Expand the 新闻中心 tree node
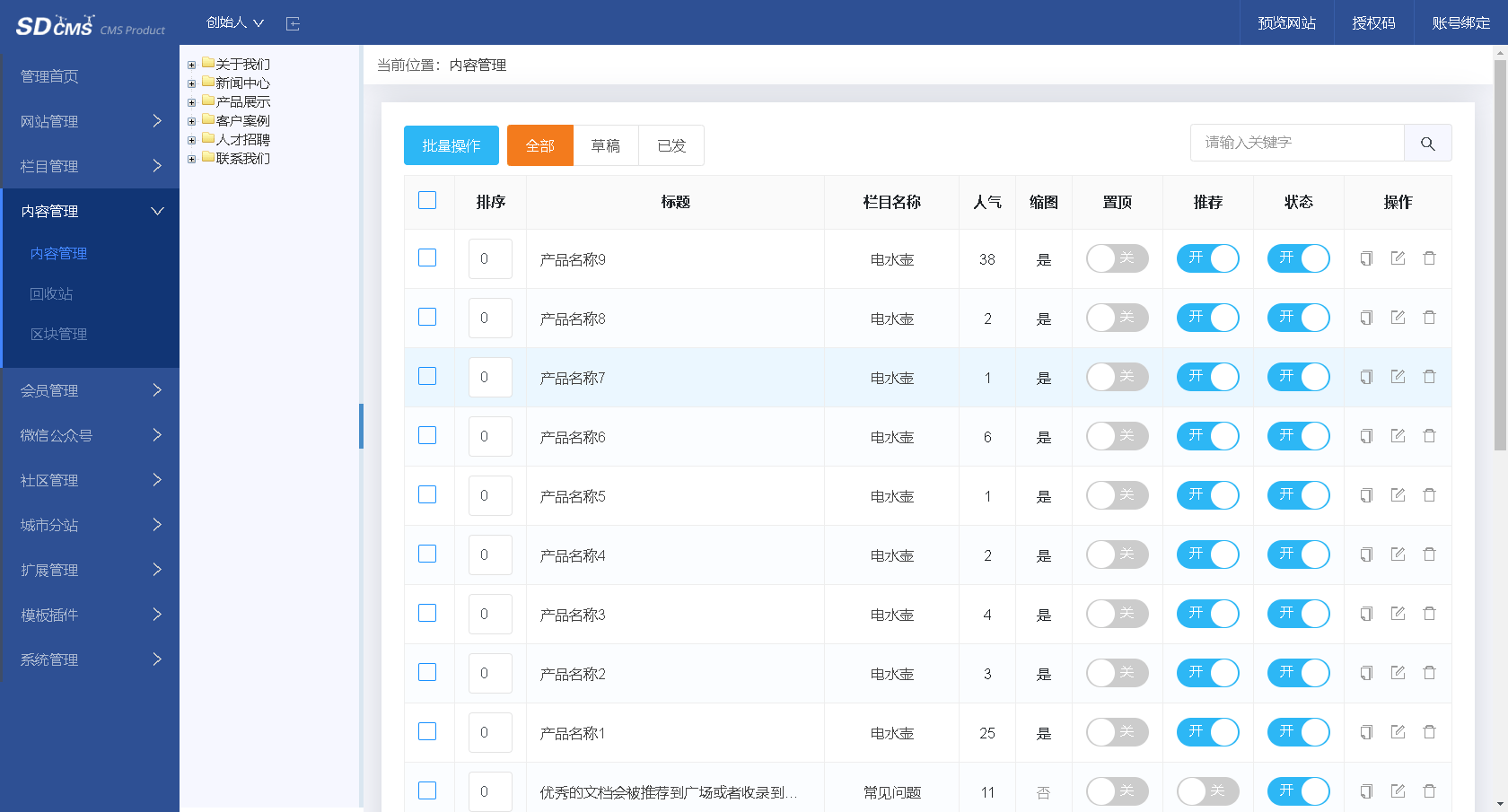Viewport: 1508px width, 812px height. click(190, 83)
